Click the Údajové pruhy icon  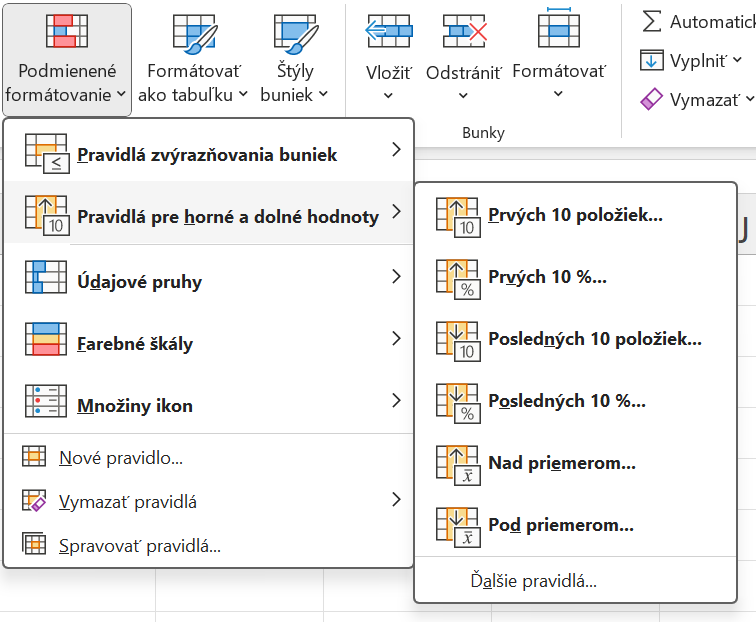coord(46,277)
